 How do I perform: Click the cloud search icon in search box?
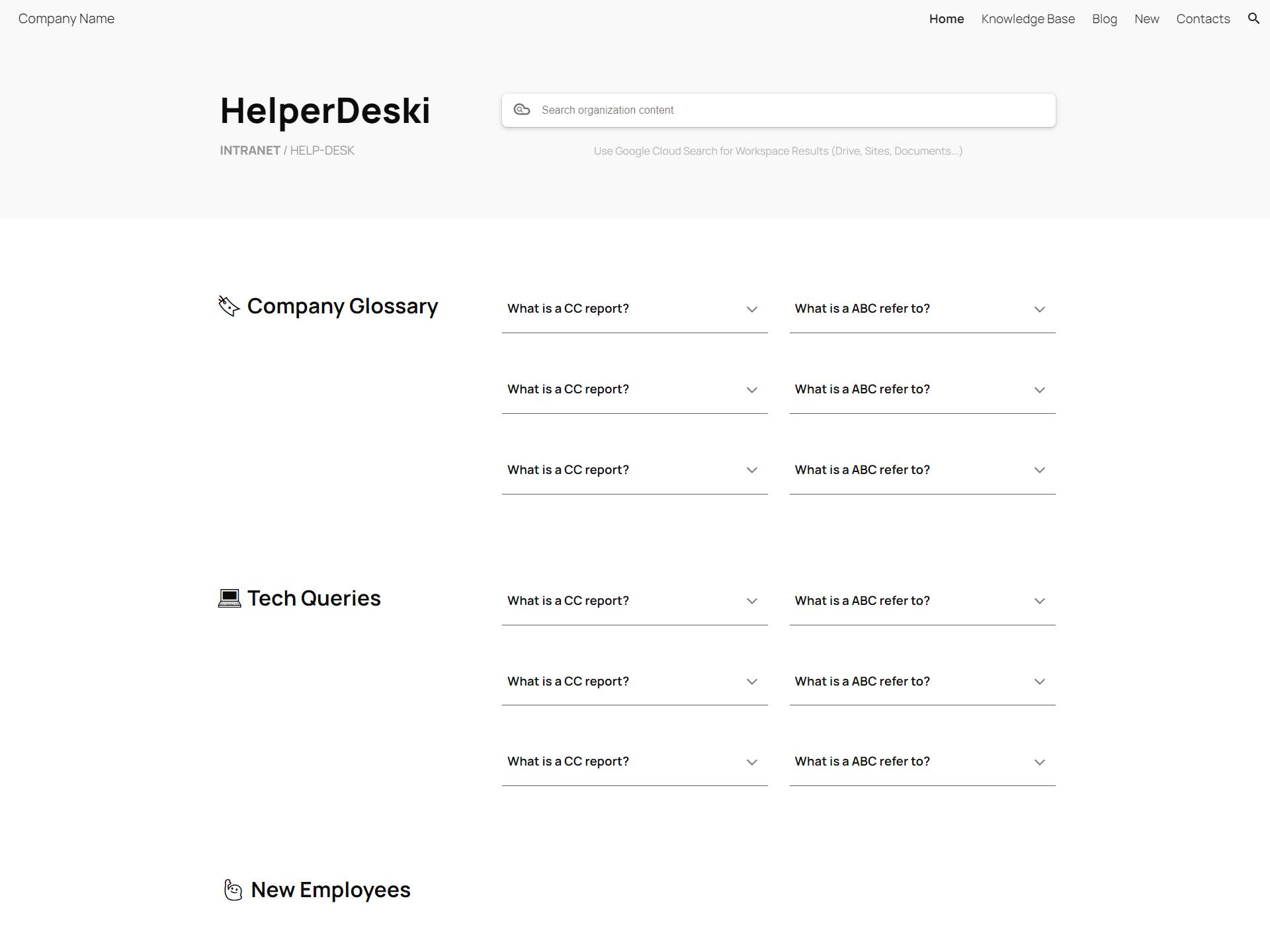tap(522, 110)
